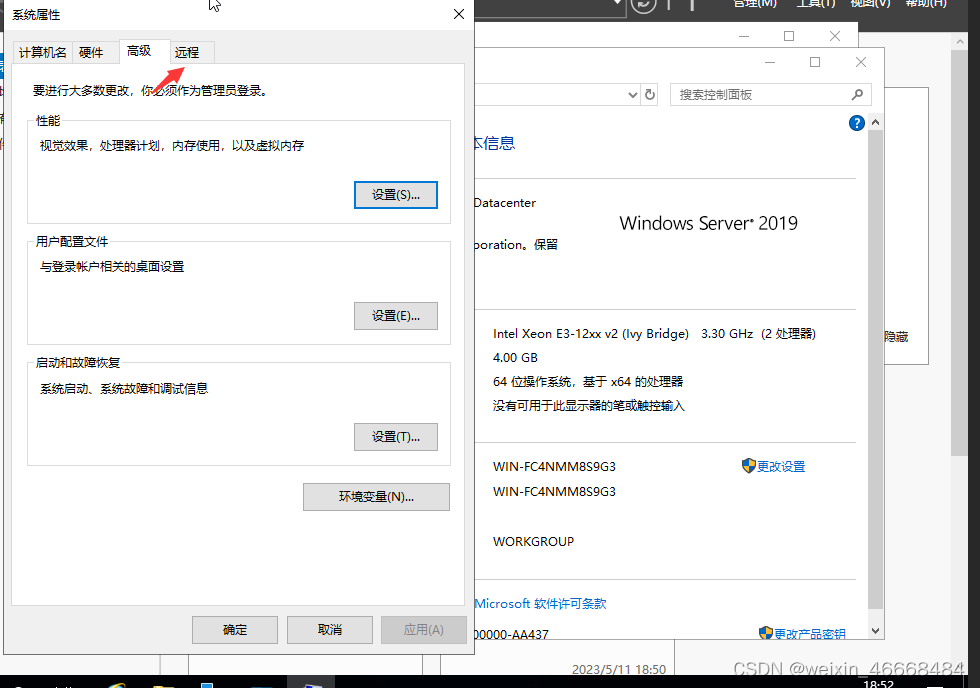
Task: Click Windows Server 2019 logo text
Action: click(x=708, y=223)
